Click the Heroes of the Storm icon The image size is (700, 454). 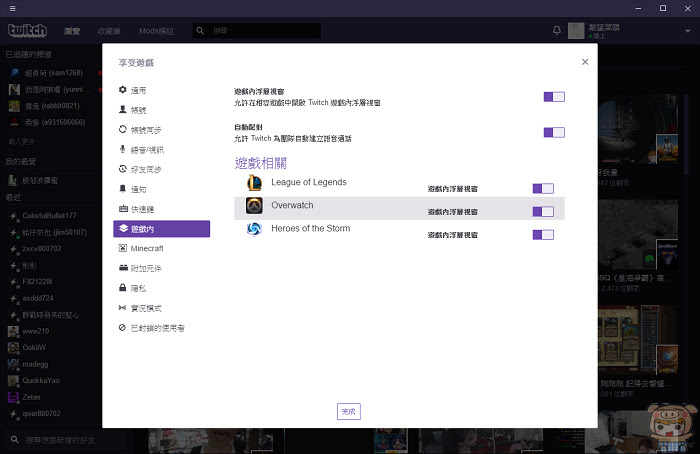coord(254,229)
